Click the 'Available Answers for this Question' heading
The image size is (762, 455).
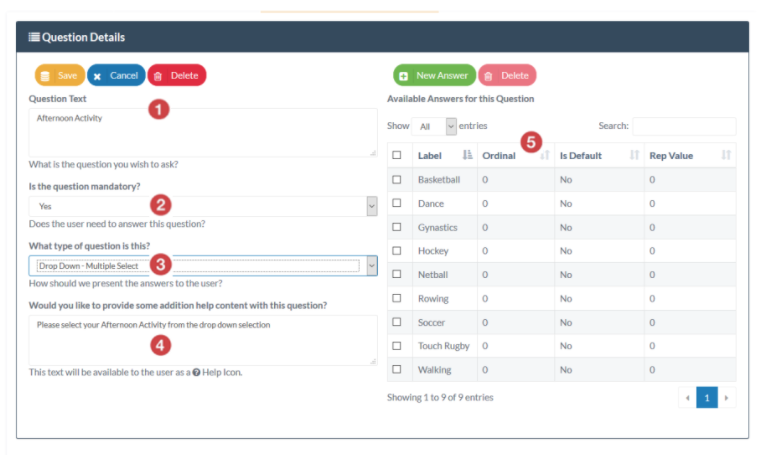(x=460, y=99)
